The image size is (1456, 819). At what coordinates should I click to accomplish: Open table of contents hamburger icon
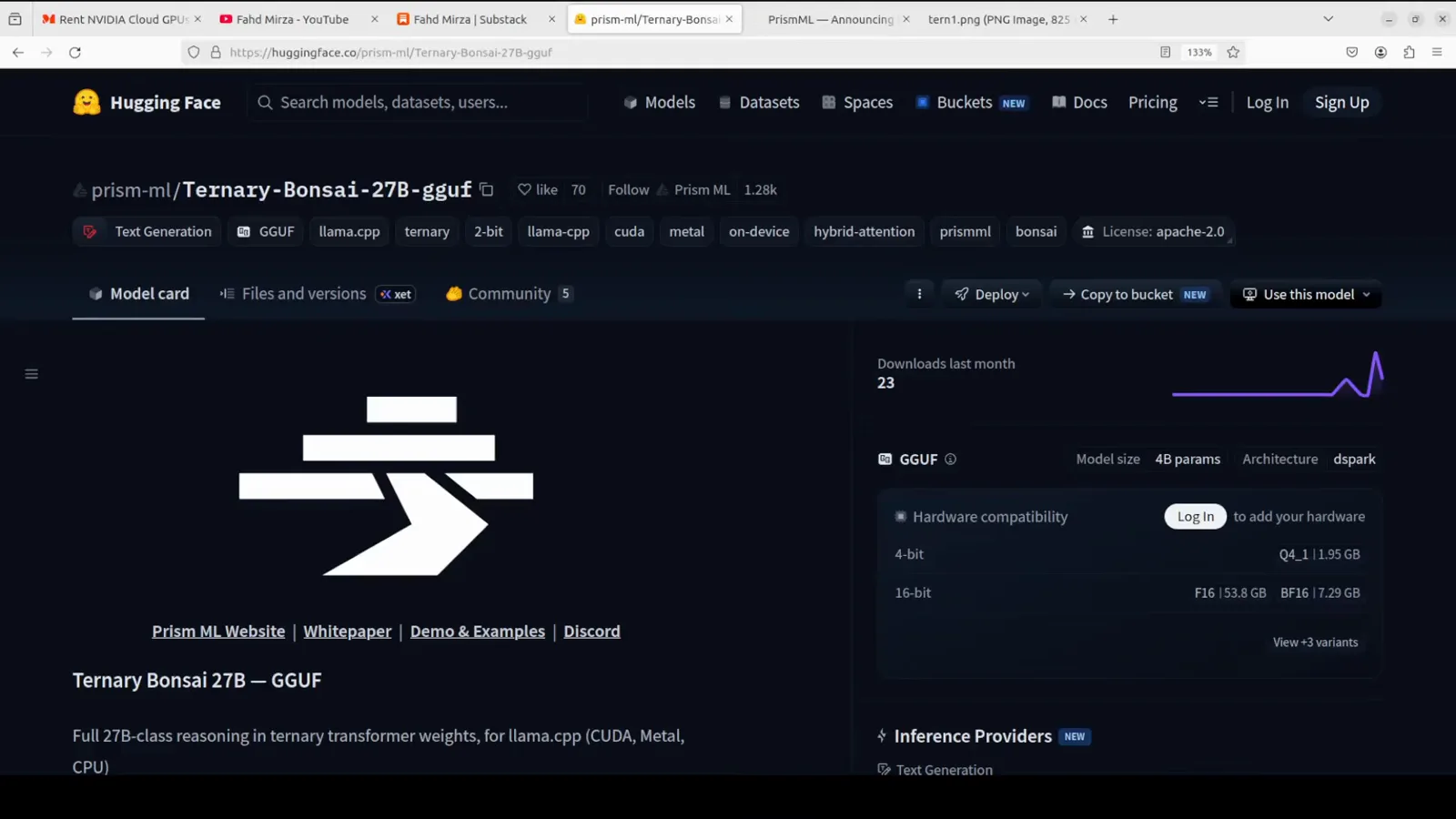(x=31, y=374)
